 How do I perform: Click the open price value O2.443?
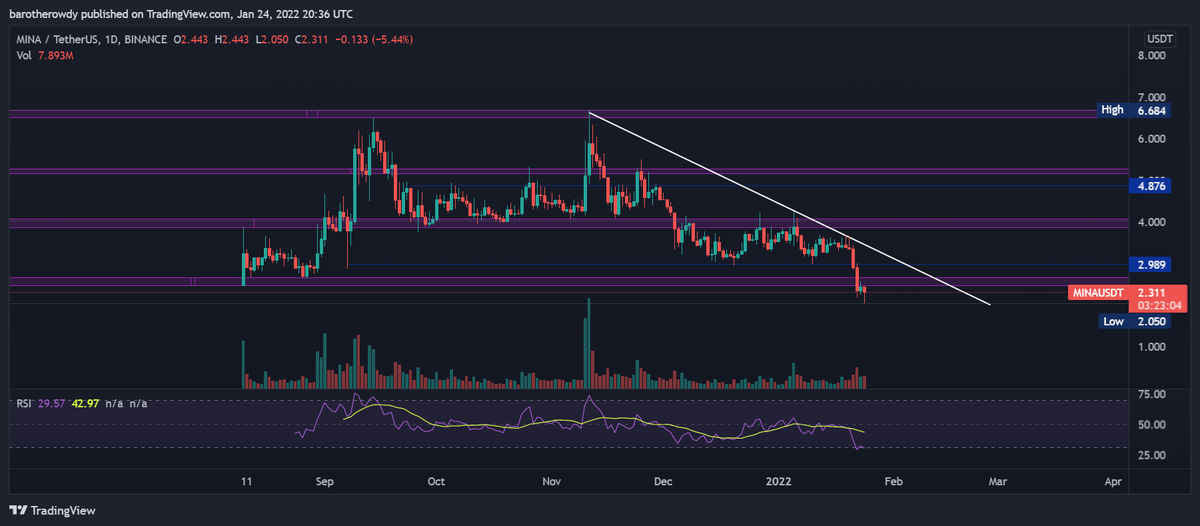click(x=193, y=39)
